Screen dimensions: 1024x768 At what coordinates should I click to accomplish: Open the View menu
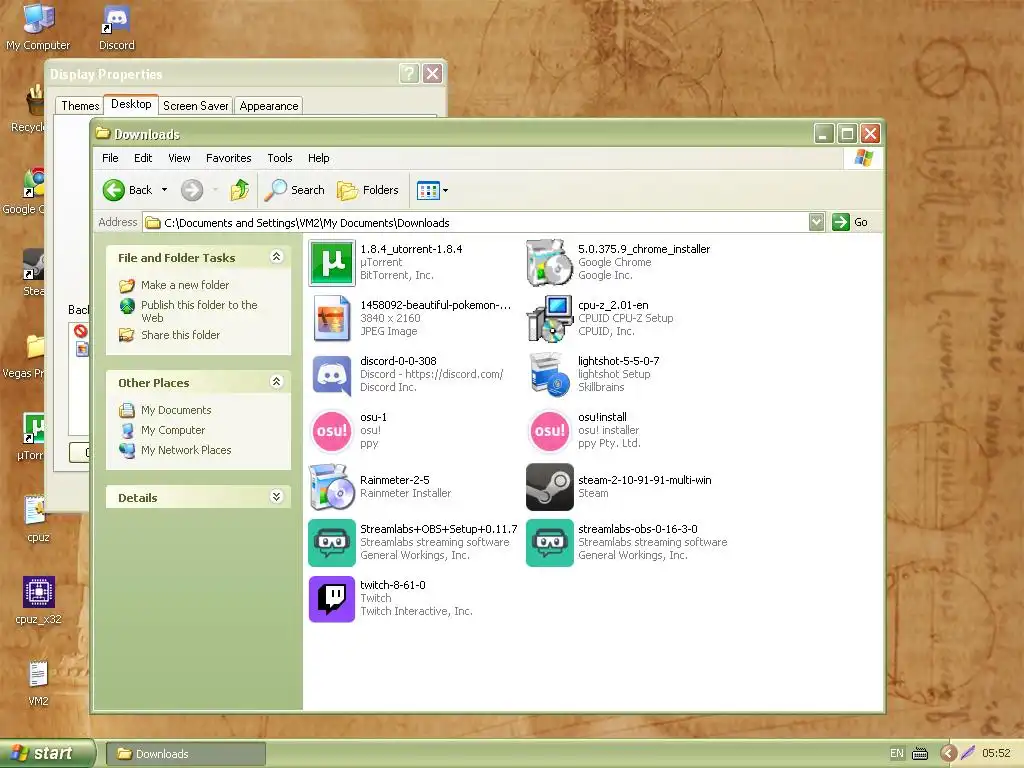pos(179,158)
